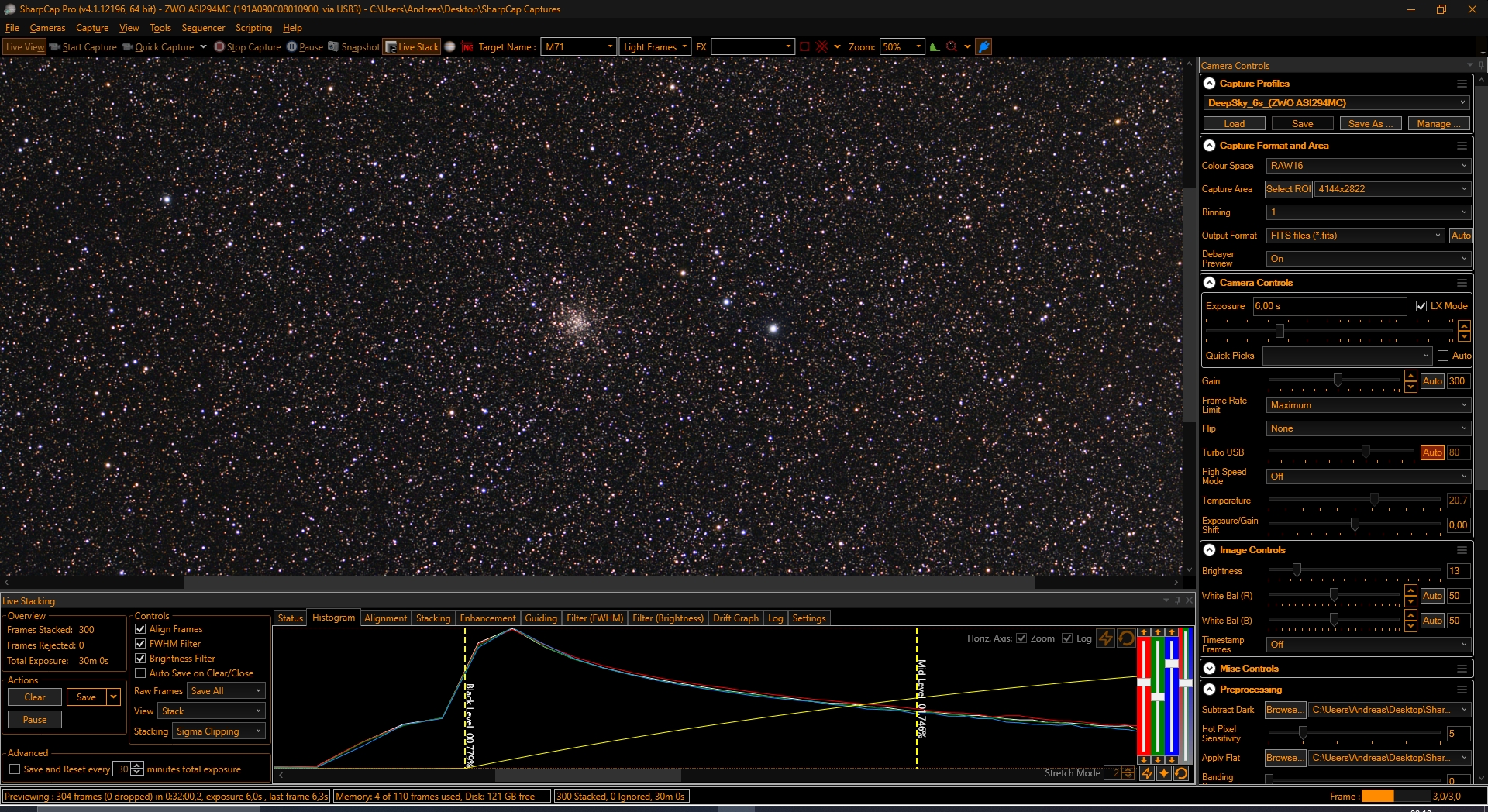
Task: Enable the Quick Picks Auto checkbox
Action: pyautogui.click(x=1443, y=356)
